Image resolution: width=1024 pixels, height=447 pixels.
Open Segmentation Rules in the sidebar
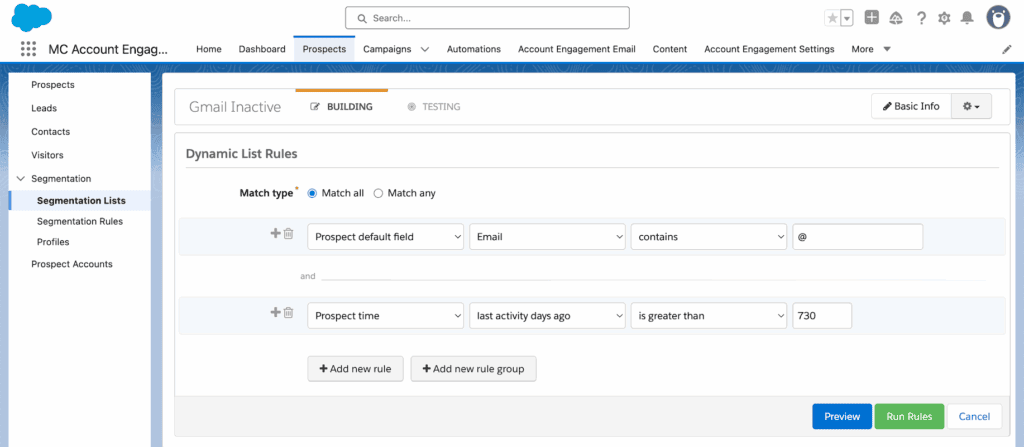coord(80,222)
